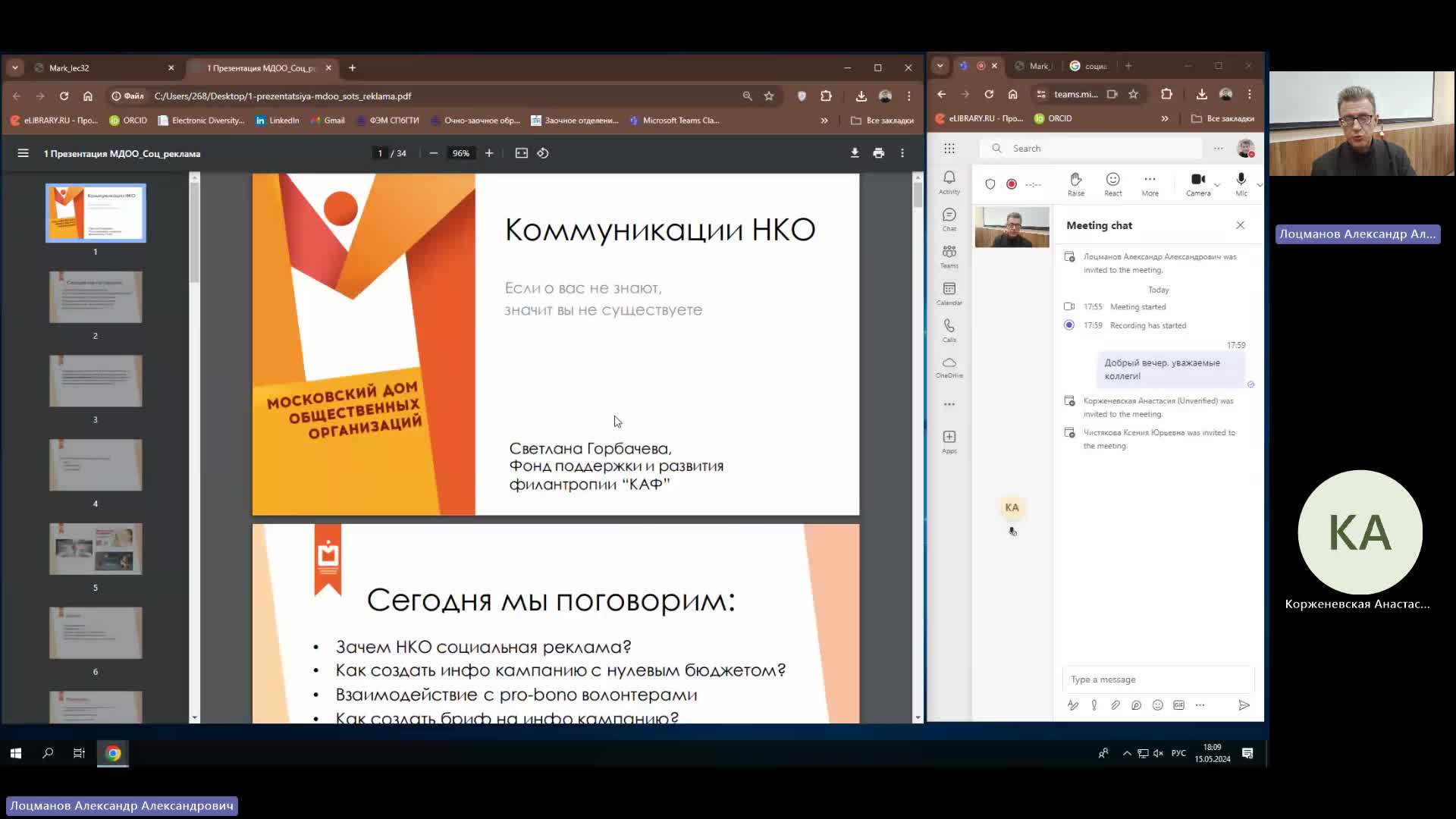Open the Gmail bookmark
This screenshot has height=819, width=1456.
pyautogui.click(x=328, y=121)
